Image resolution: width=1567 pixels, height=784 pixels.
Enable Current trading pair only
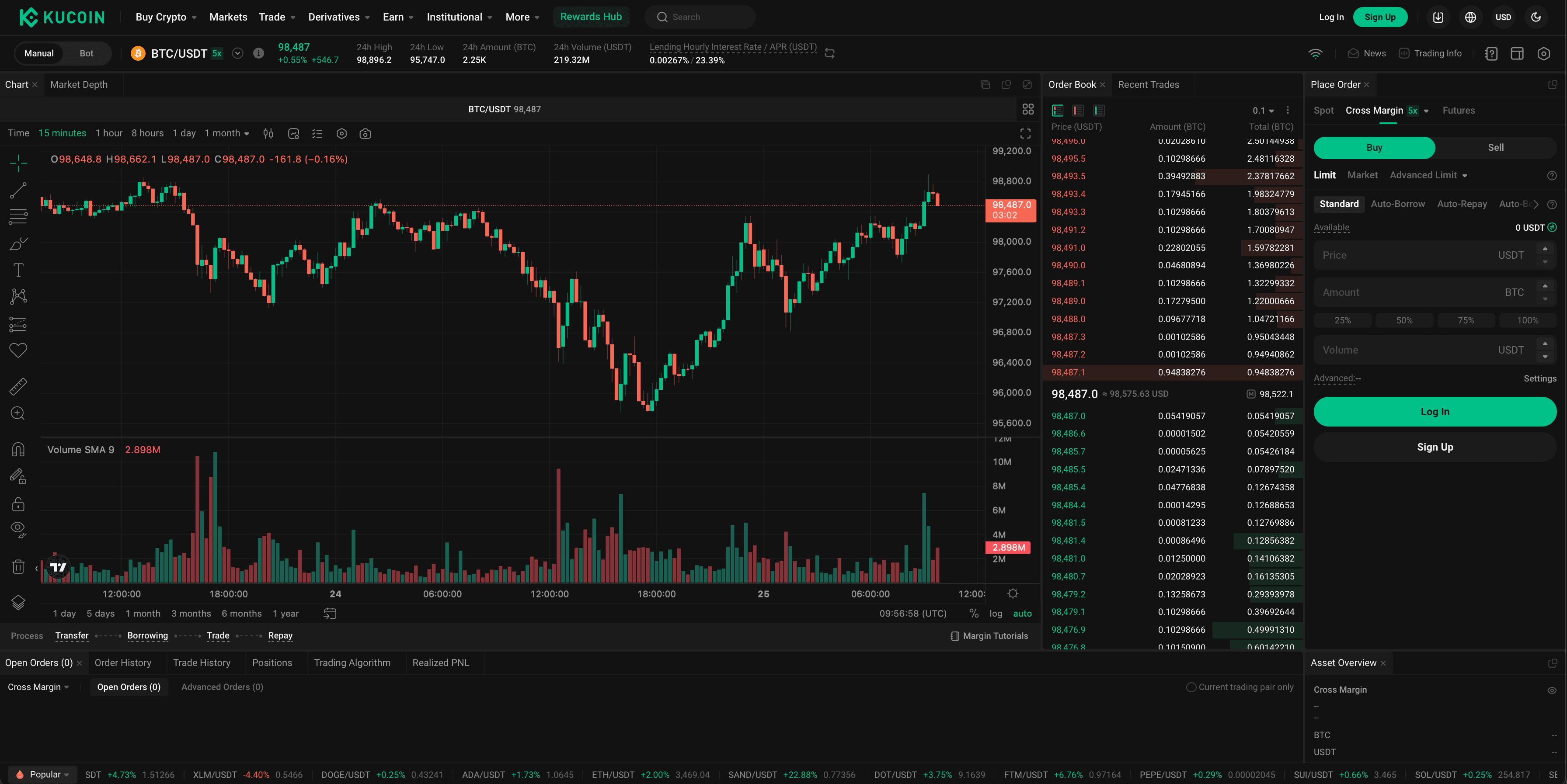(1191, 687)
